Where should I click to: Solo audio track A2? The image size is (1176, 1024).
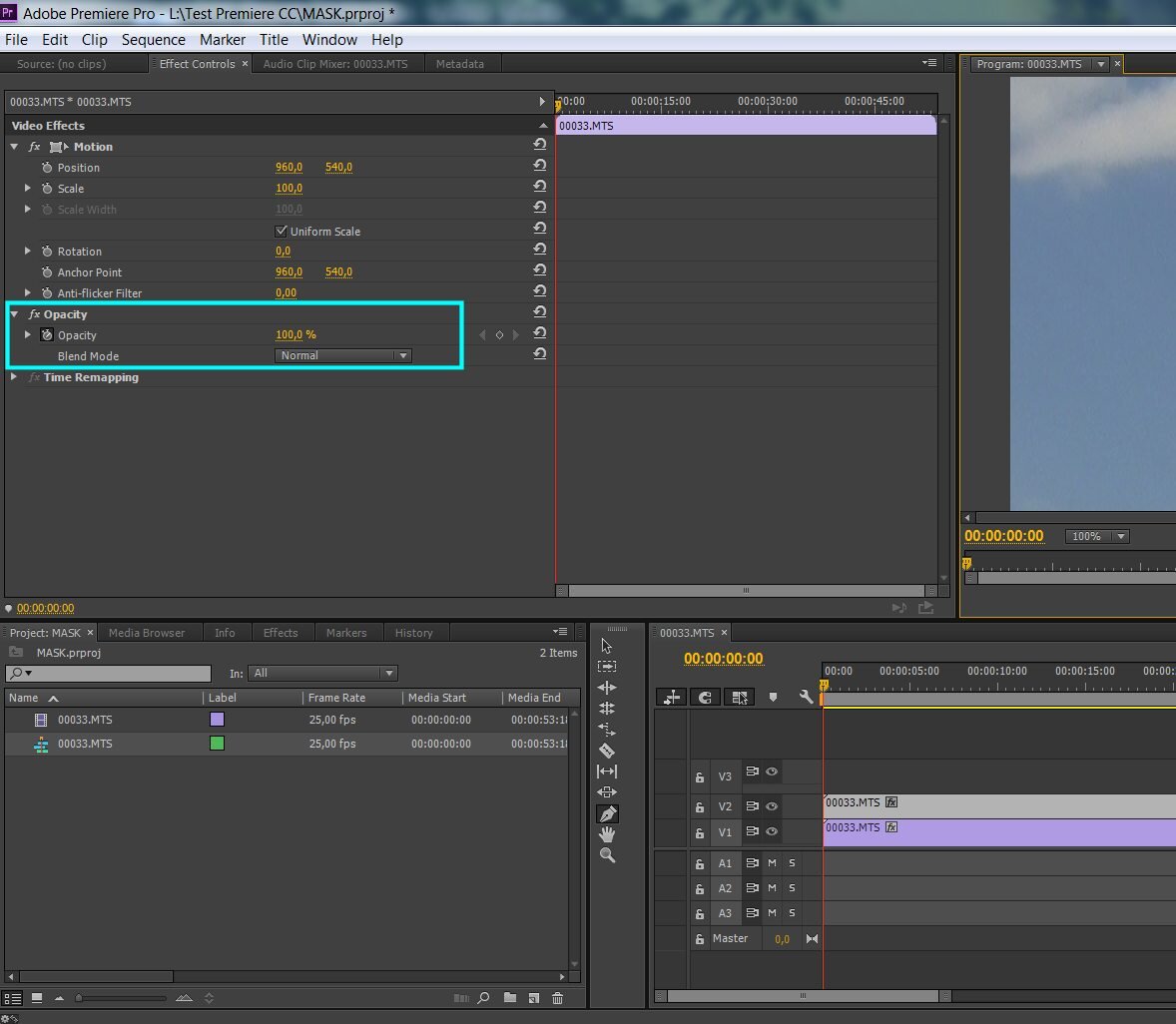coord(792,887)
